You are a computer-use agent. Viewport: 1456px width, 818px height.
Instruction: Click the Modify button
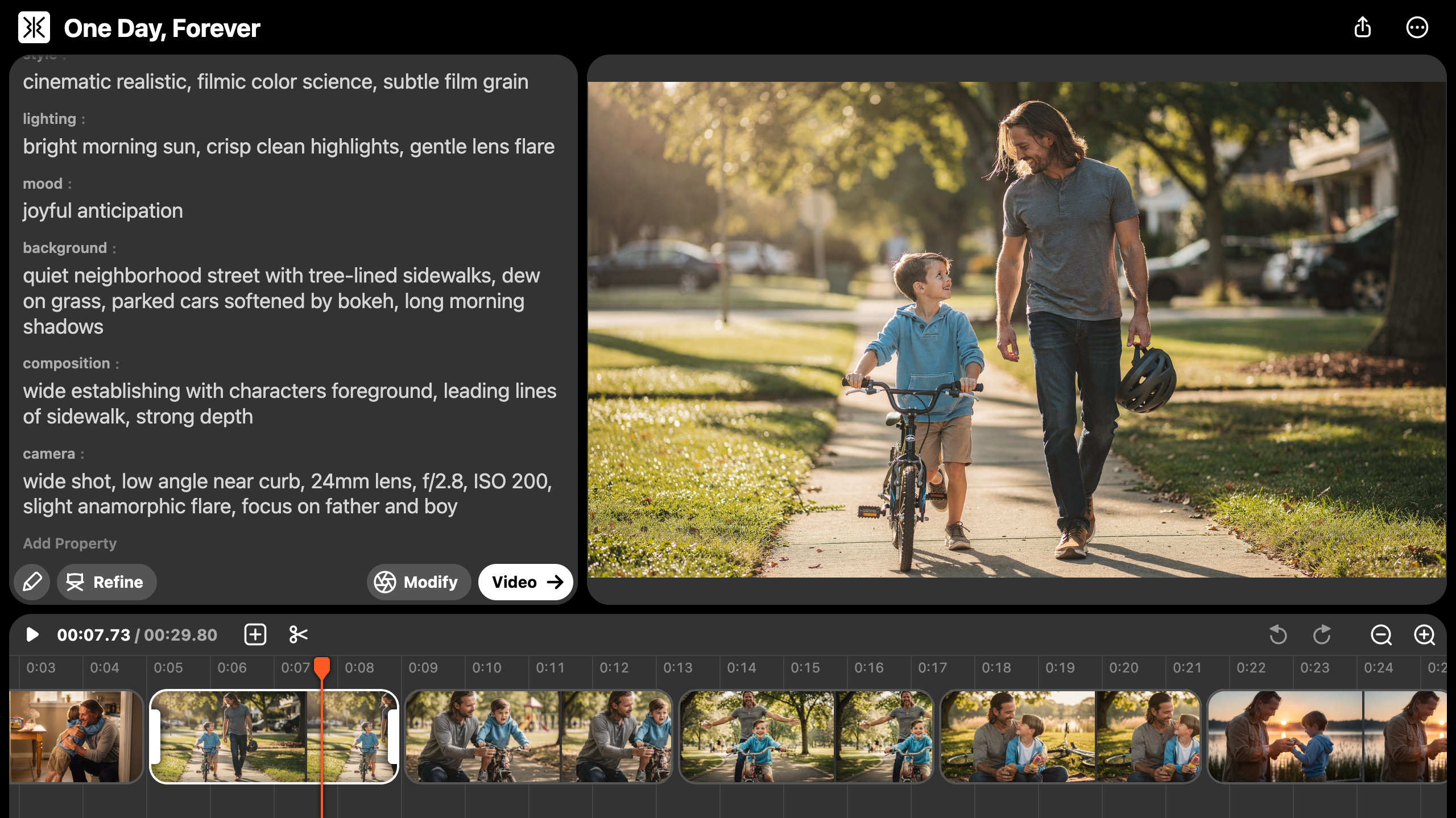419,582
